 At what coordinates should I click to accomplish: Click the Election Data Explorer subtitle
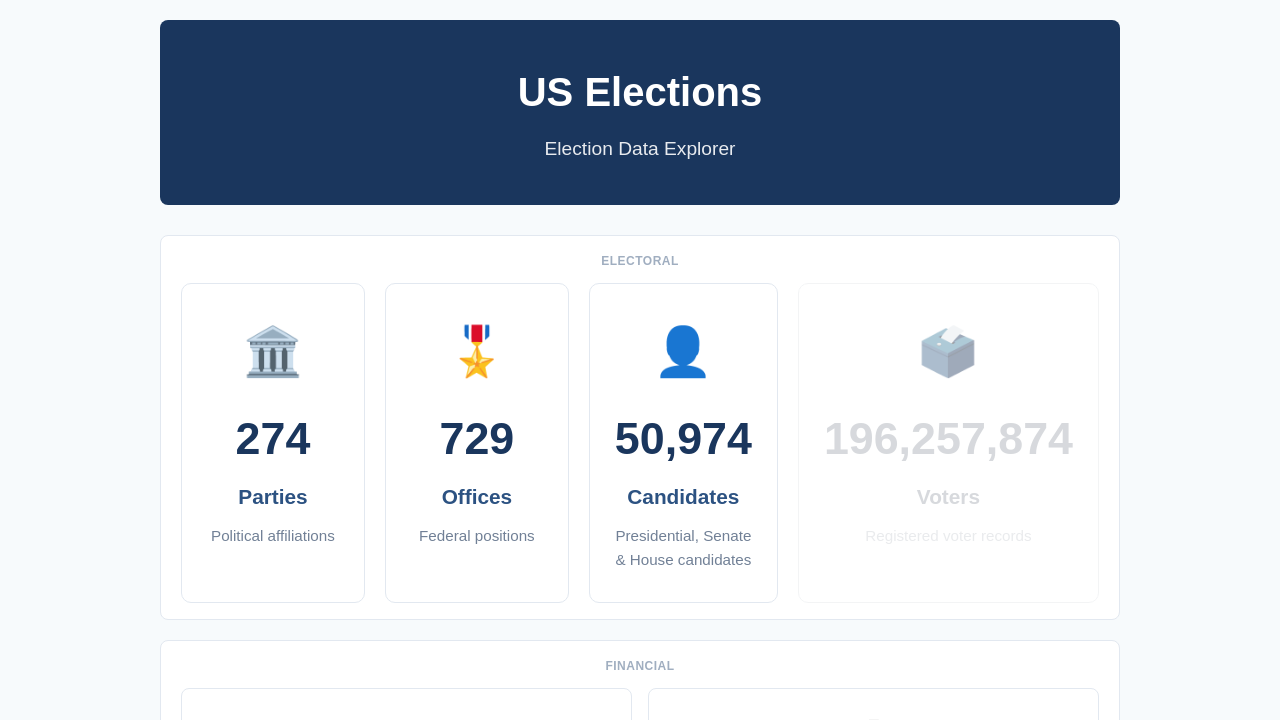pos(640,149)
